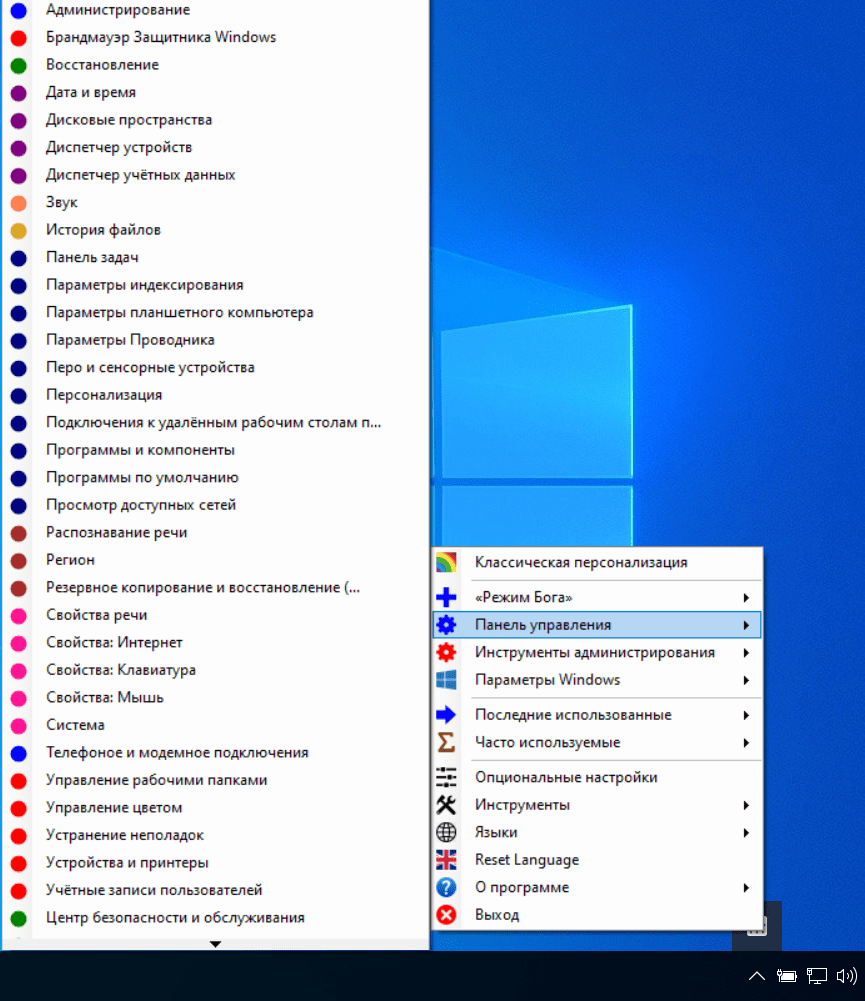Open Устранение неполадок

[x=215, y=835]
